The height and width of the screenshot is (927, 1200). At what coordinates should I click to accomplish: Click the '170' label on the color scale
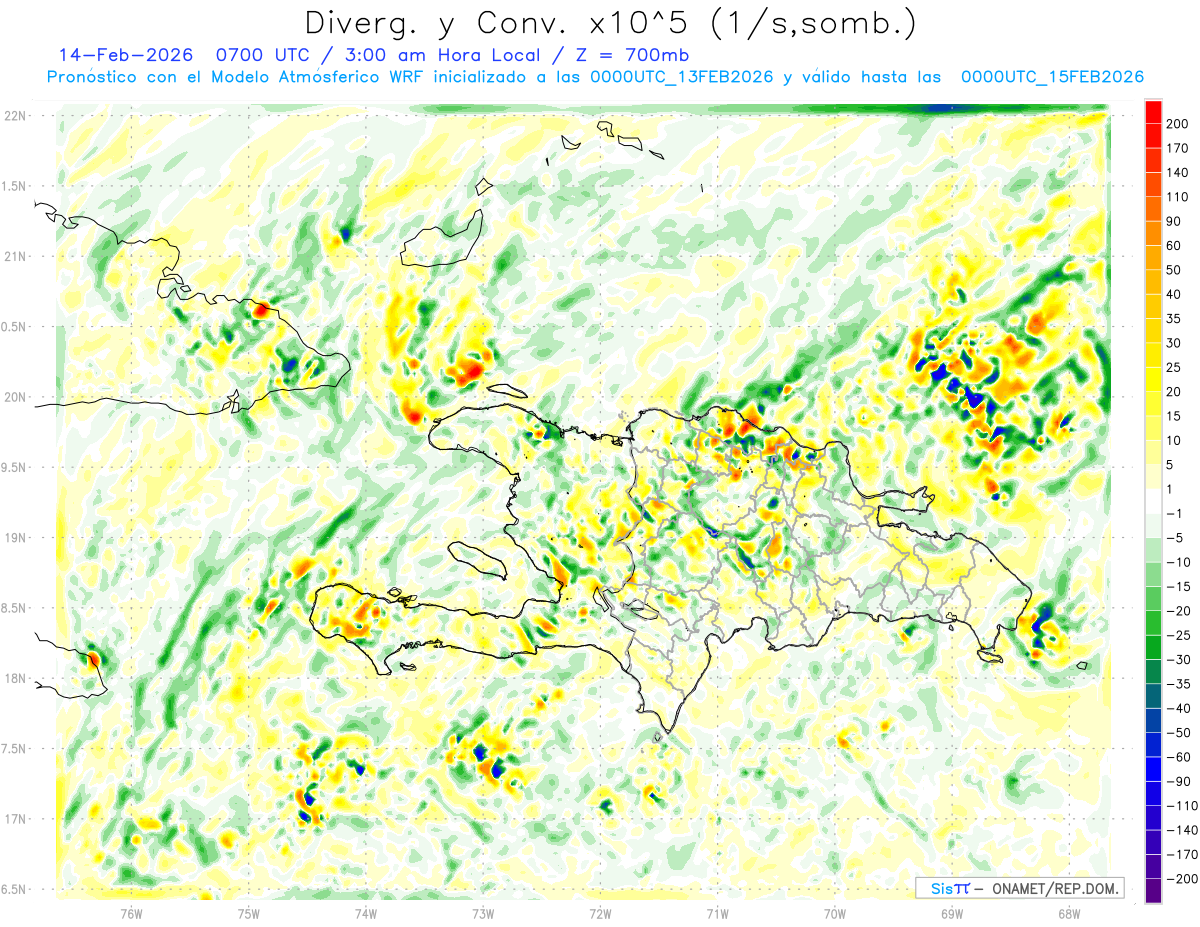point(1179,148)
